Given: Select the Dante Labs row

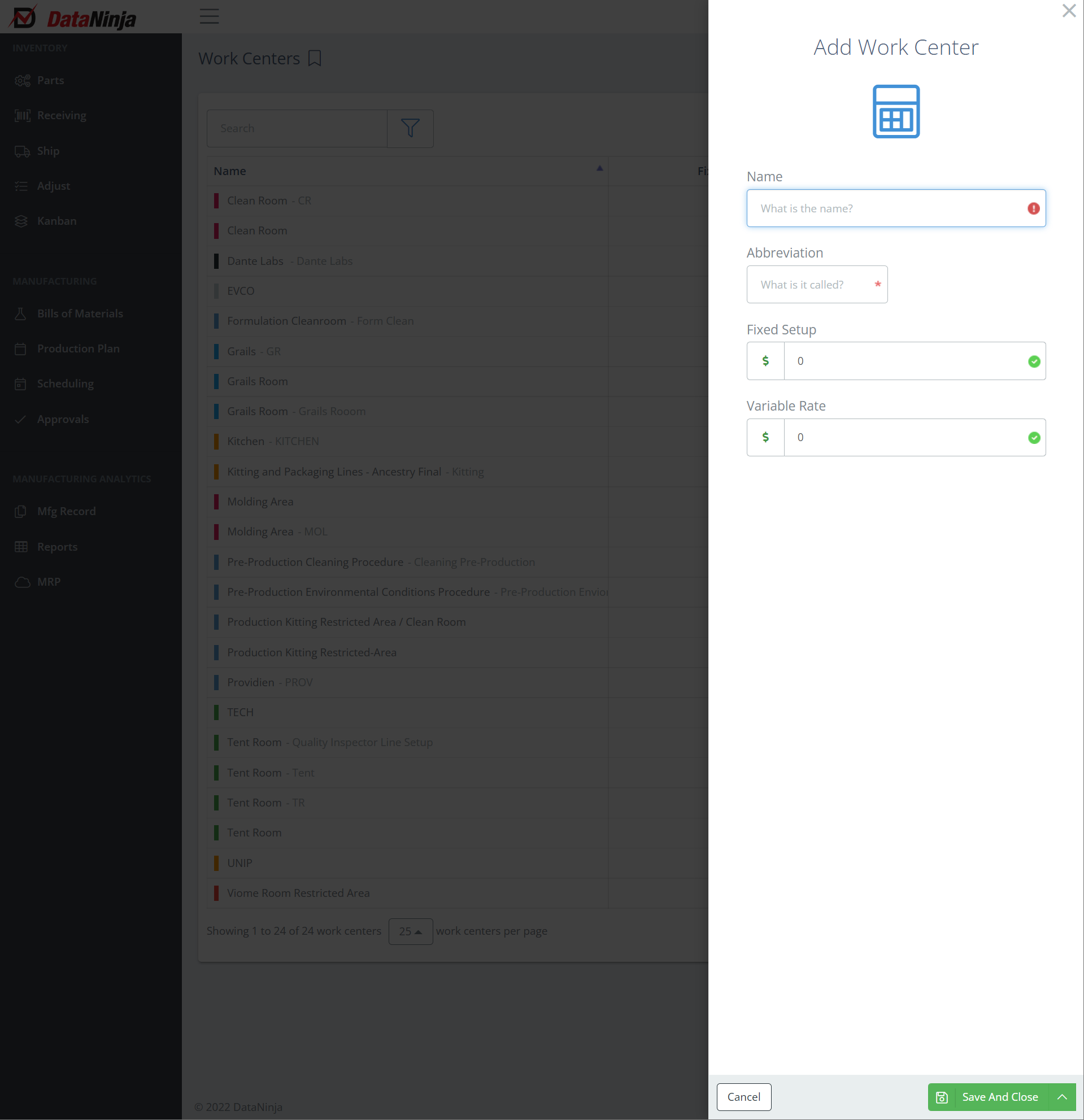Looking at the screenshot, I should click(x=457, y=261).
